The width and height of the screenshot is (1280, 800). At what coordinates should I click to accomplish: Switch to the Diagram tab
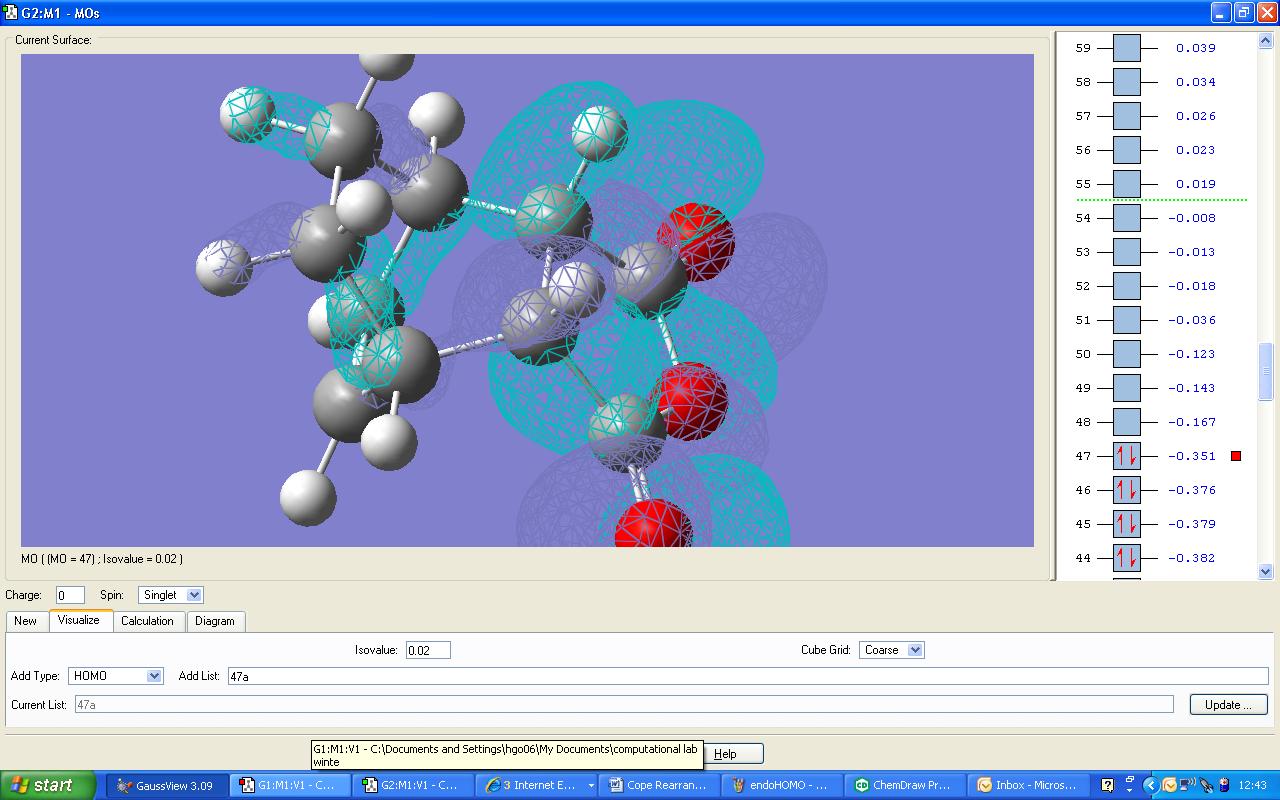(214, 621)
